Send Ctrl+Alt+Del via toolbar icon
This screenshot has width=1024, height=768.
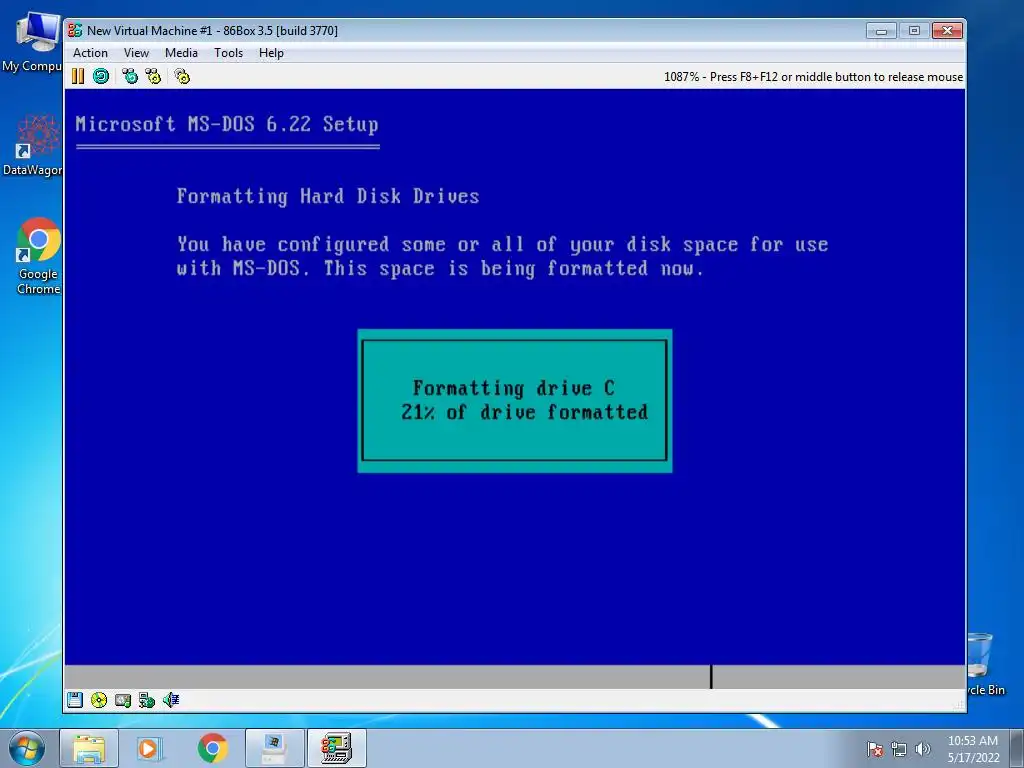pos(130,76)
